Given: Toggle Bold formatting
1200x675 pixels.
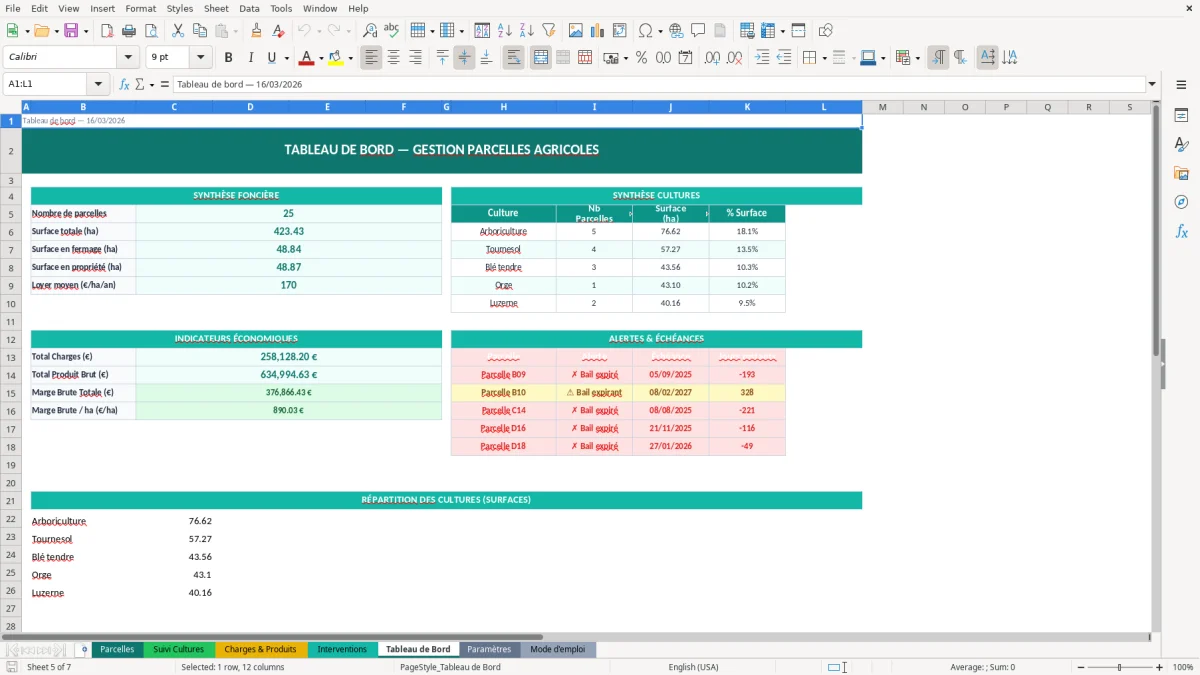Looking at the screenshot, I should [229, 58].
